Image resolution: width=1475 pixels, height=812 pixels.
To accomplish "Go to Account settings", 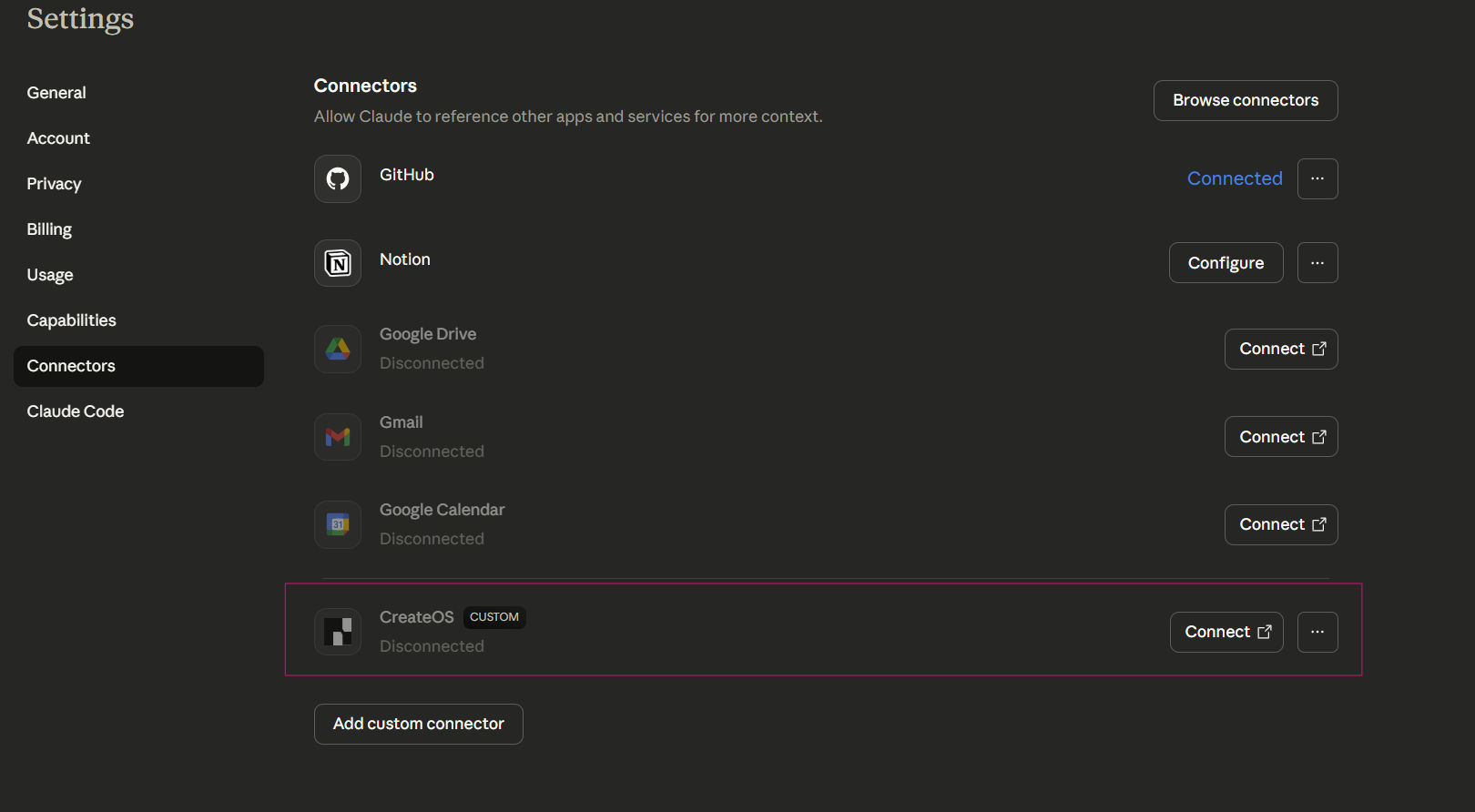I will click(x=58, y=138).
